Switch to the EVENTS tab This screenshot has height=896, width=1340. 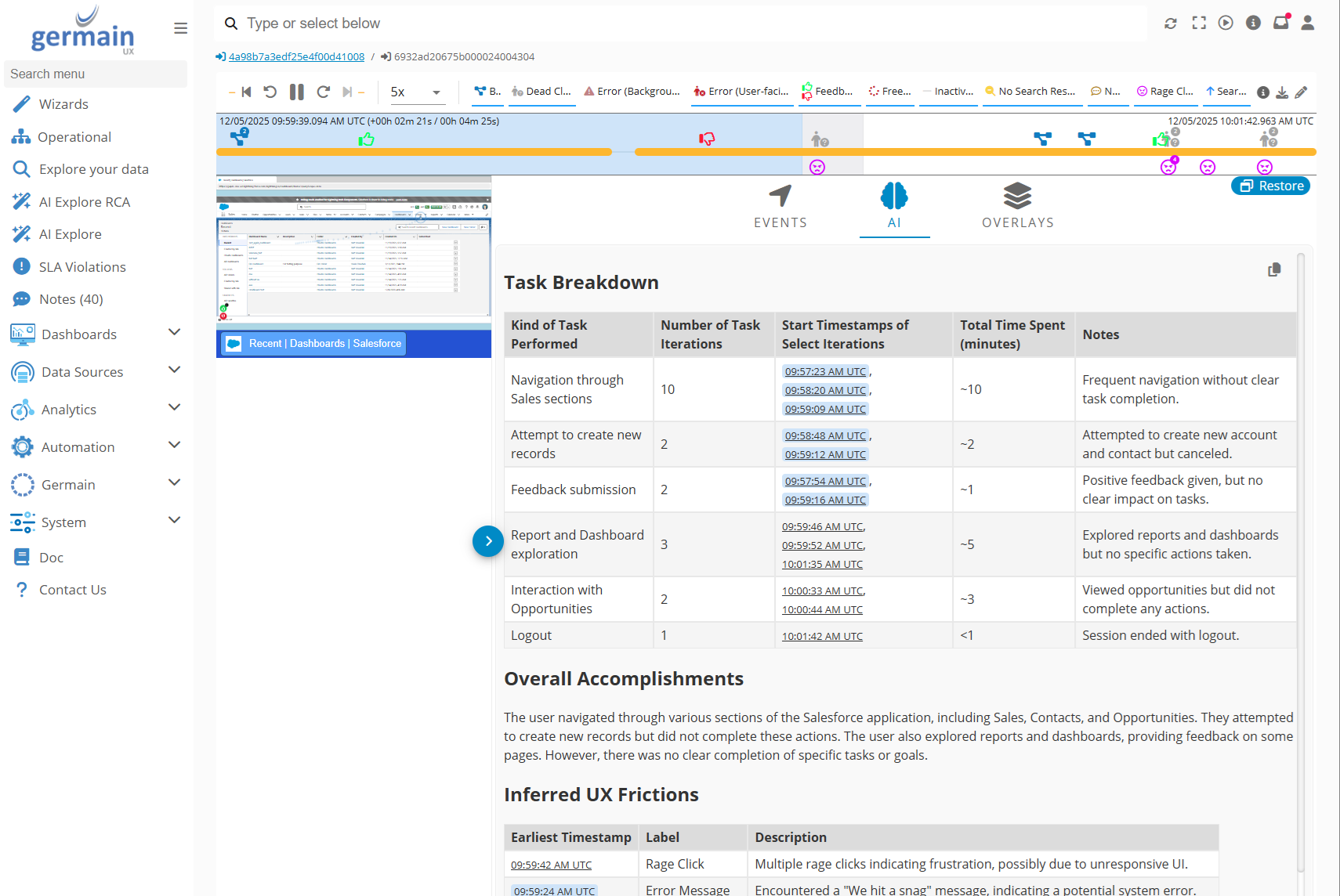click(780, 207)
